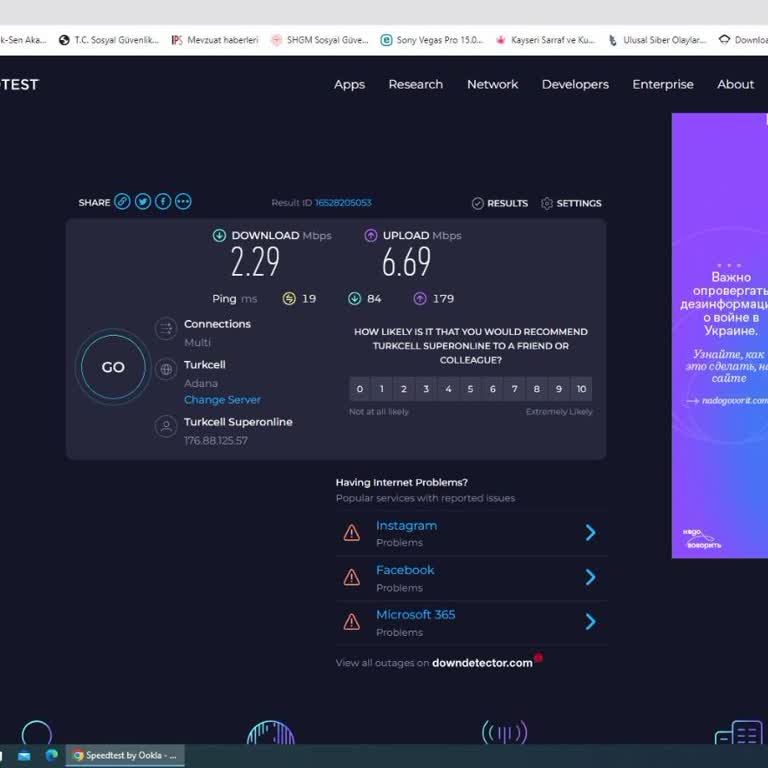Visit downdetector.com link
Image resolution: width=768 pixels, height=768 pixels.
(x=482, y=663)
